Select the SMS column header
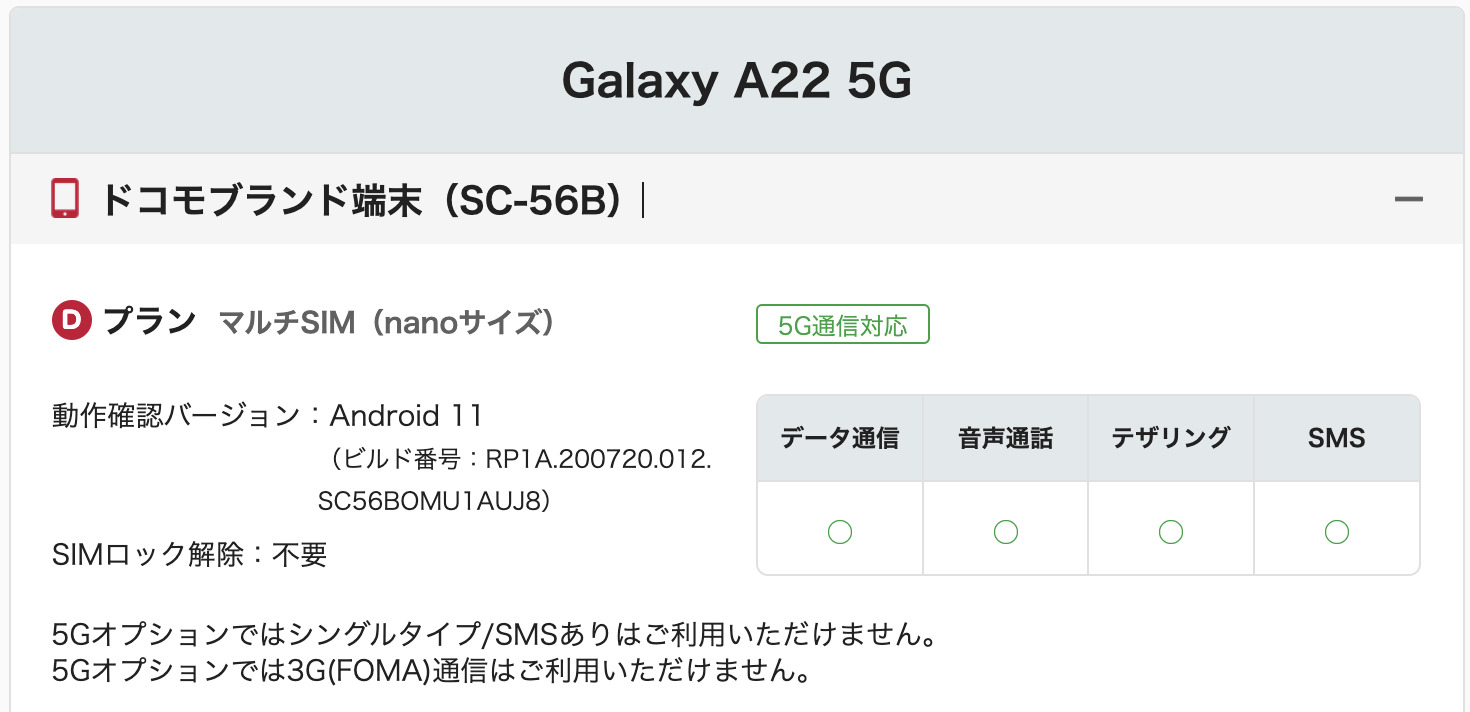Viewport: 1470px width, 712px height. click(x=1336, y=438)
